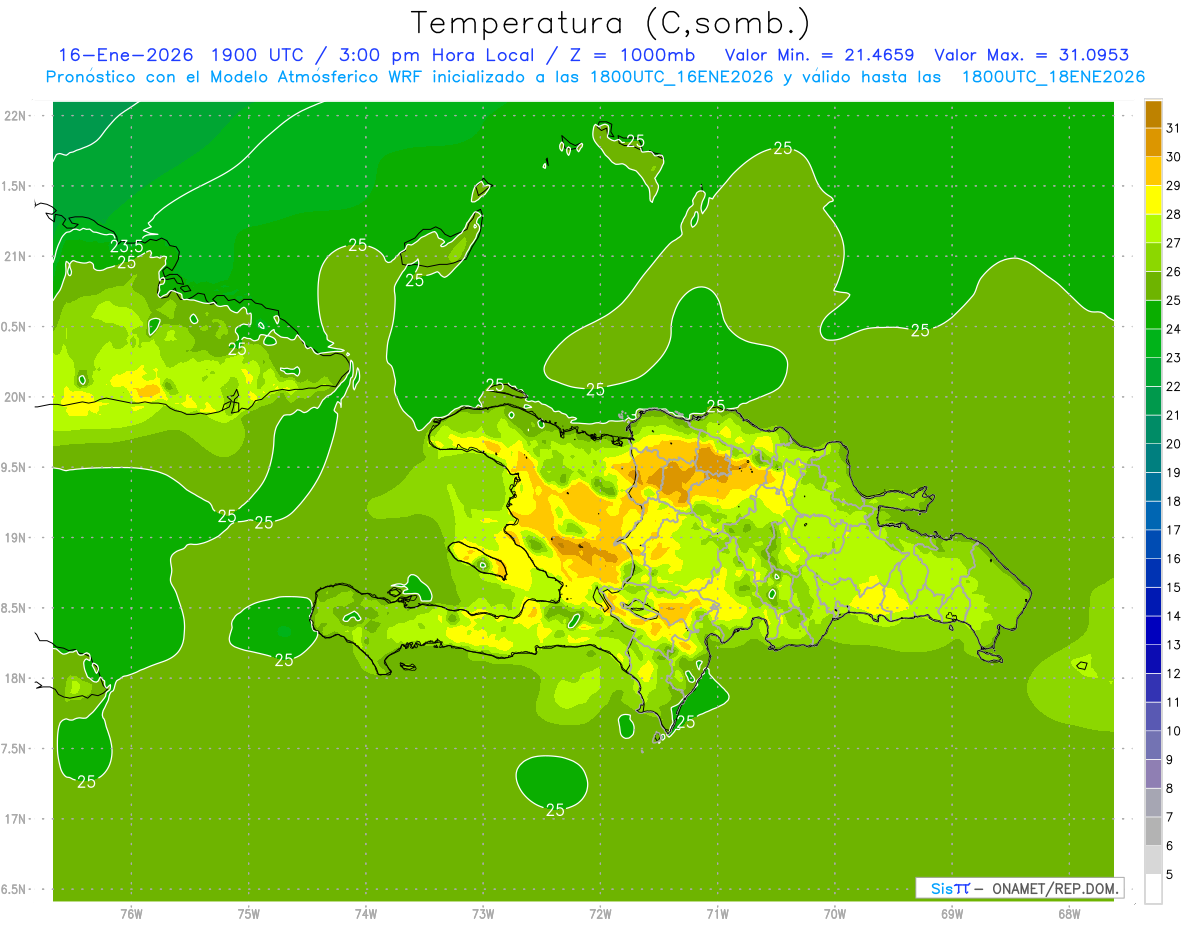Click the "72W" longitude axis label
1200x927 pixels.
click(600, 914)
